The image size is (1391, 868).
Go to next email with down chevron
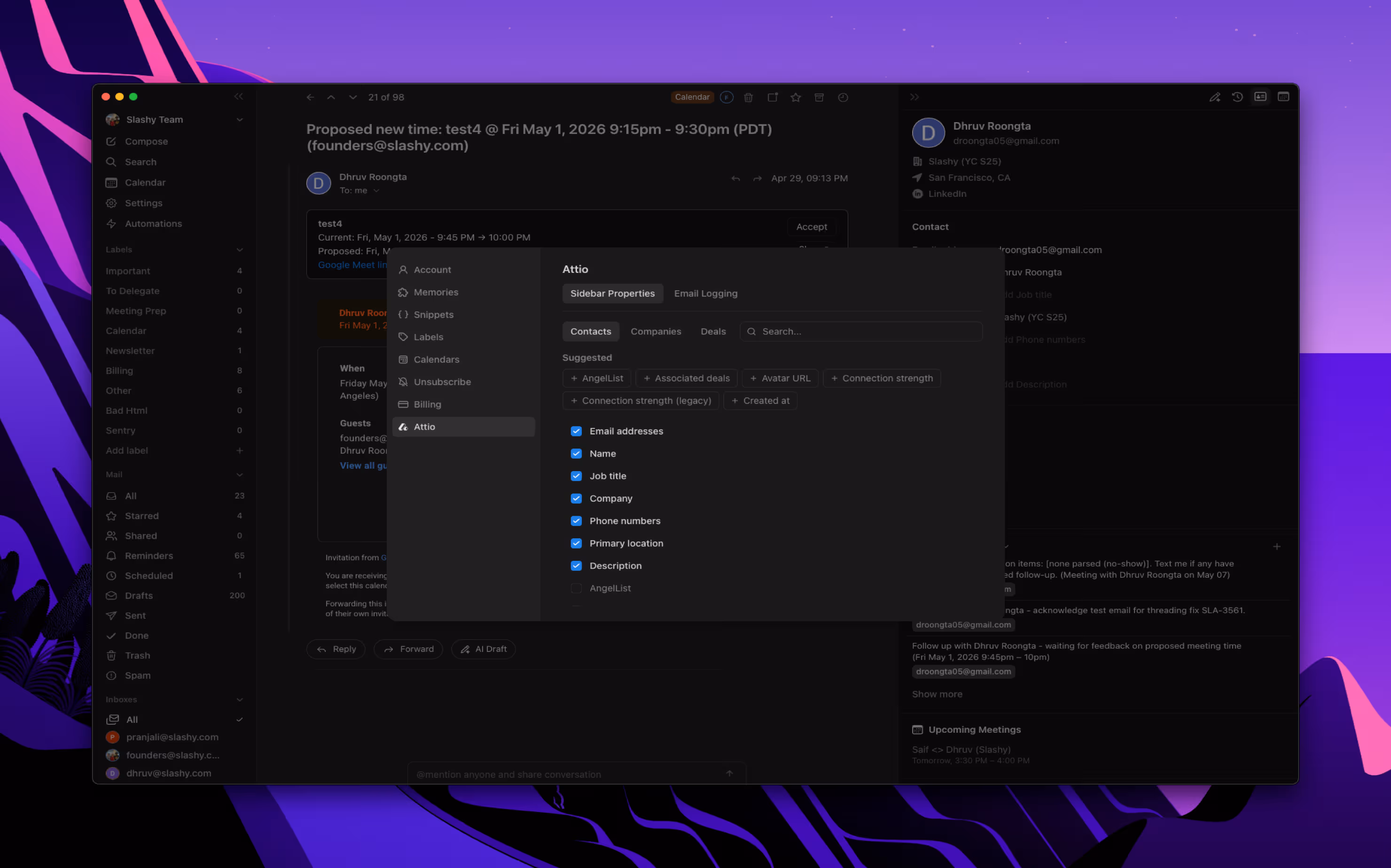[352, 97]
